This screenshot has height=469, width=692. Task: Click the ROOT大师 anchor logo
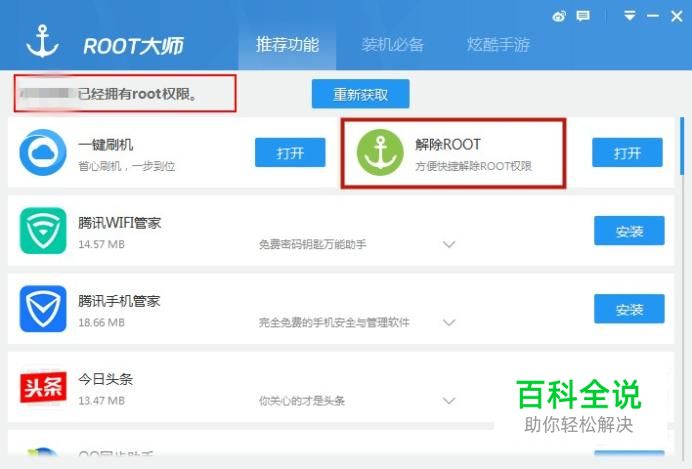pos(42,42)
